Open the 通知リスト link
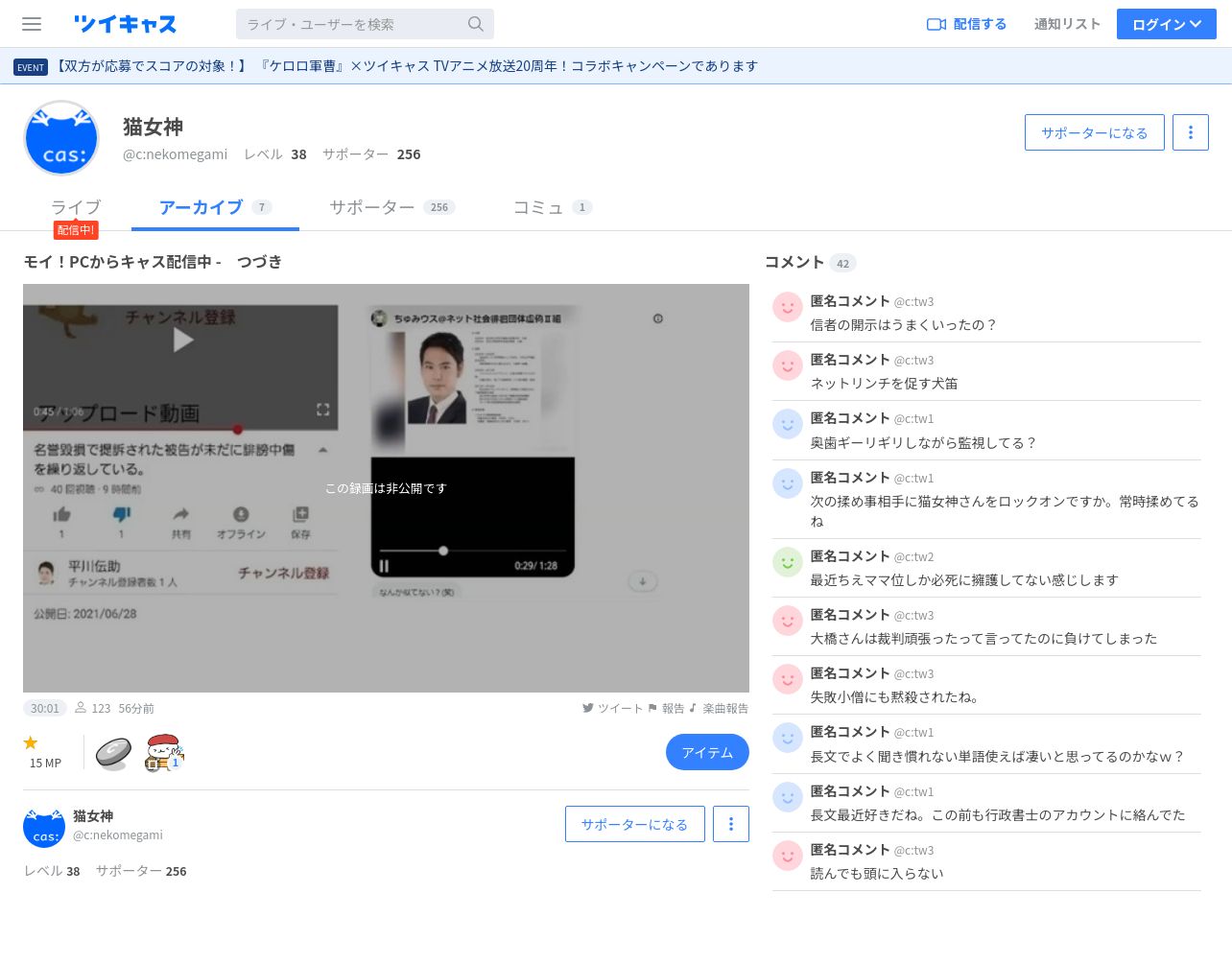 click(x=1067, y=24)
